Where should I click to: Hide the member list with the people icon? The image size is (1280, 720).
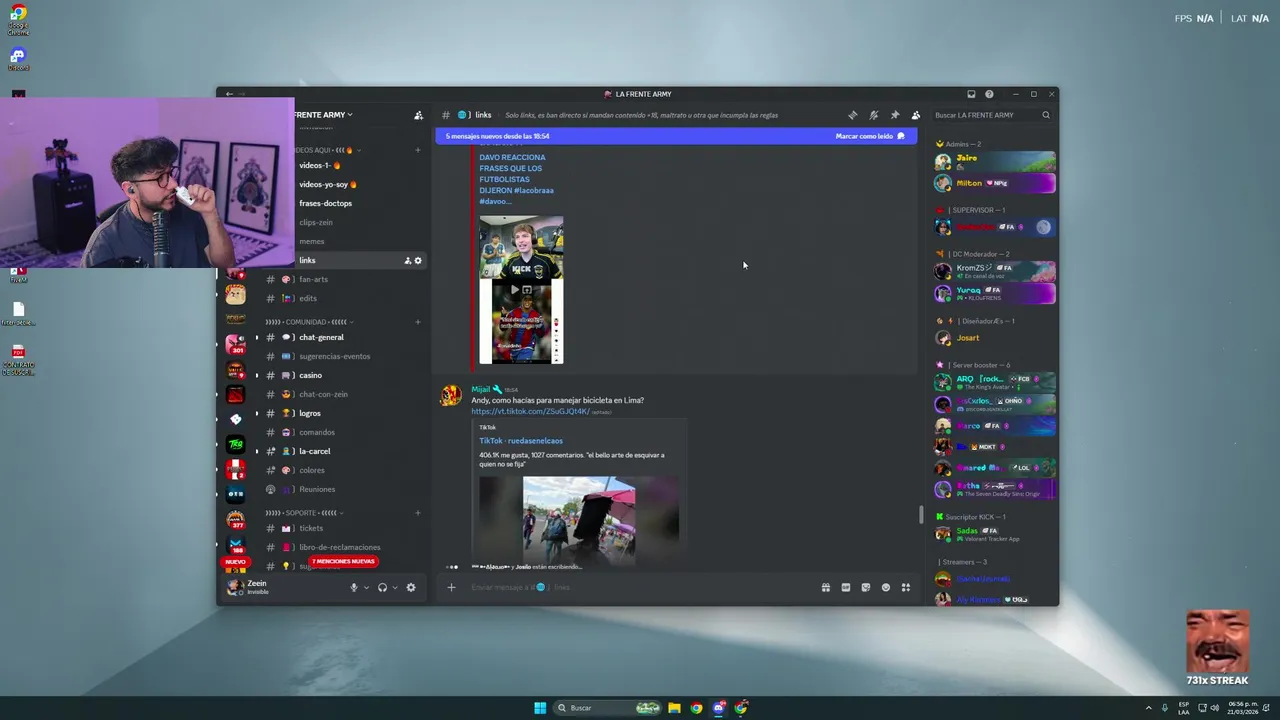click(x=915, y=115)
